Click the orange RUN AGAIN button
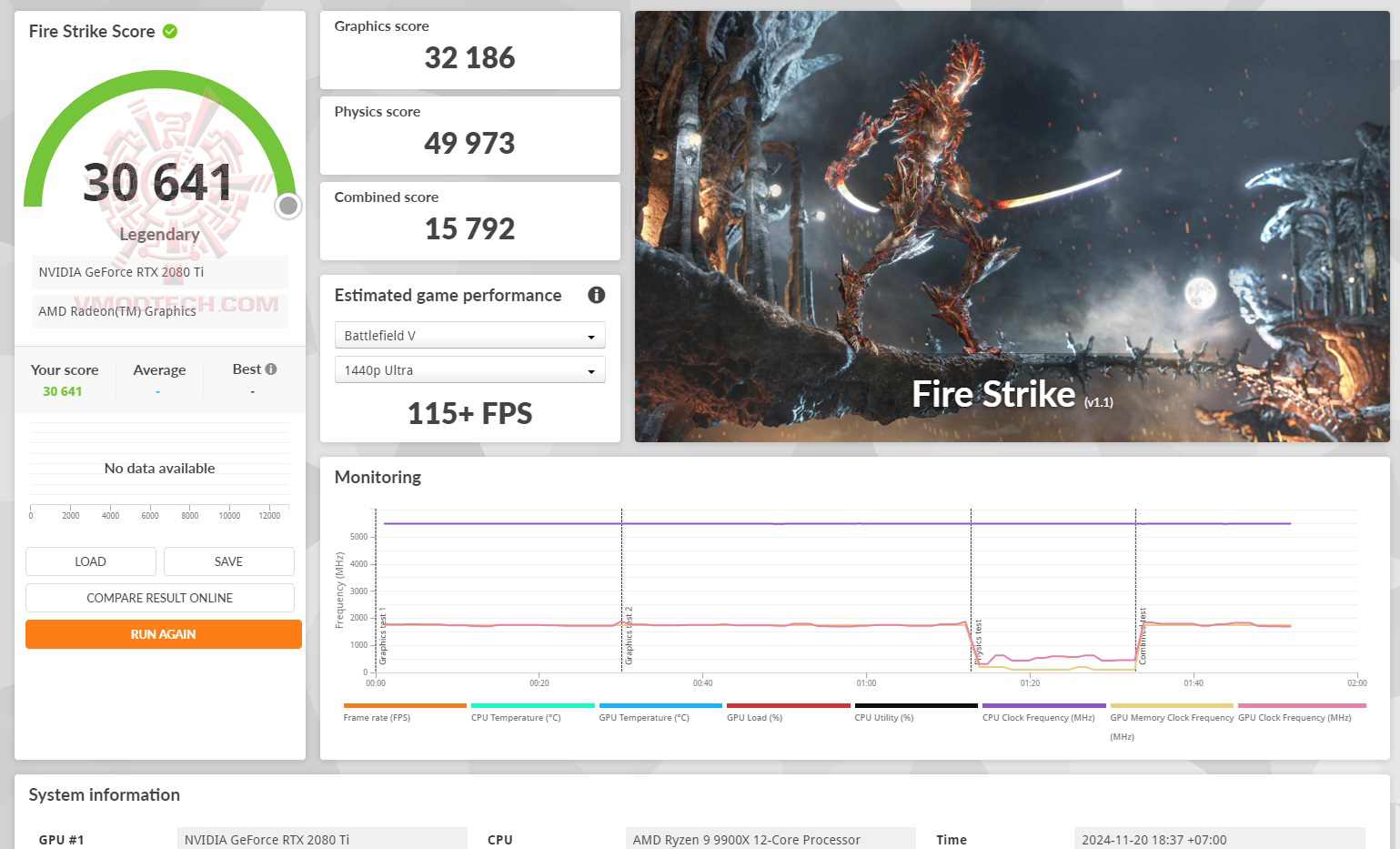This screenshot has width=1400, height=849. pos(163,634)
